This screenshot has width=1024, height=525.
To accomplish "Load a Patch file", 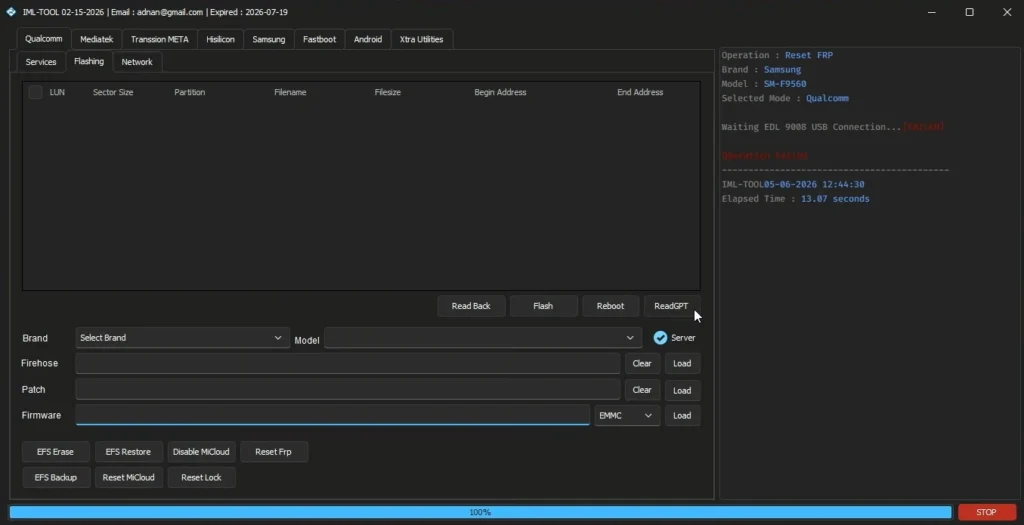I will 682,390.
